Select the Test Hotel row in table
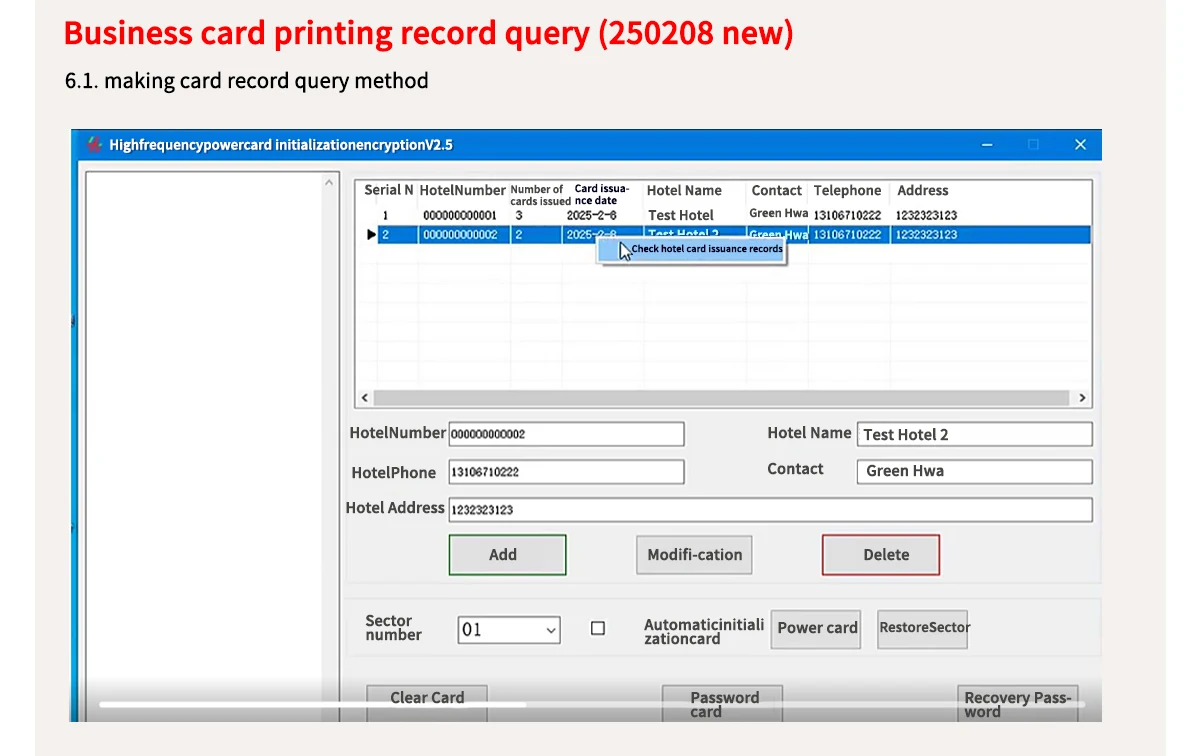Screen dimensions: 1200x756 (681, 215)
